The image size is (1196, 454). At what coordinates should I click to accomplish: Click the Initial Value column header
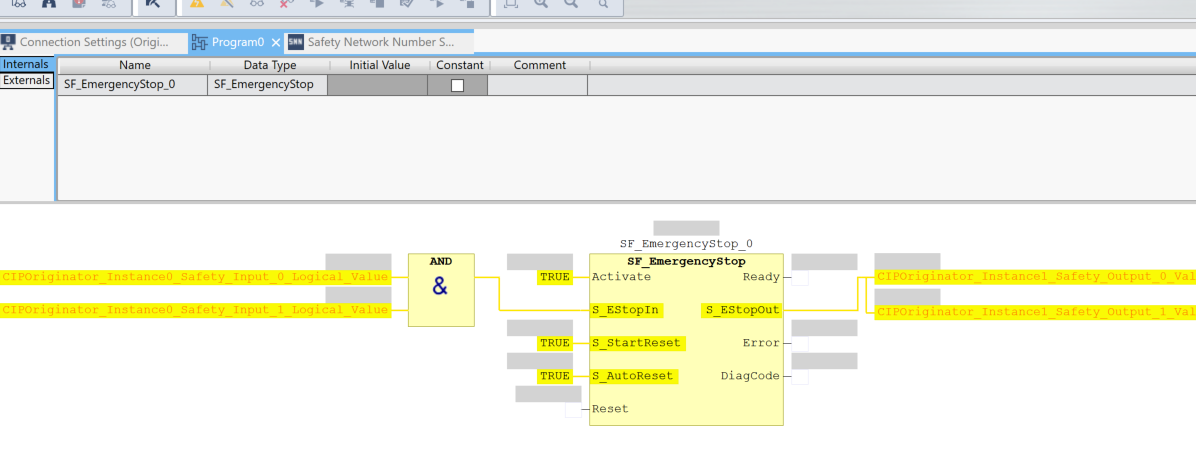[x=379, y=66]
